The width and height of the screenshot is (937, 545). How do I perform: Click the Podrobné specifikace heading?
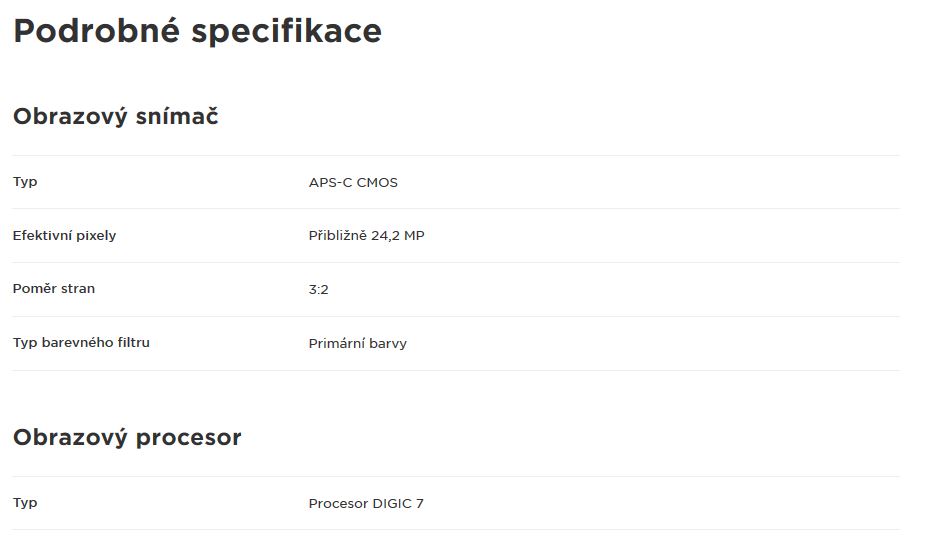[197, 32]
